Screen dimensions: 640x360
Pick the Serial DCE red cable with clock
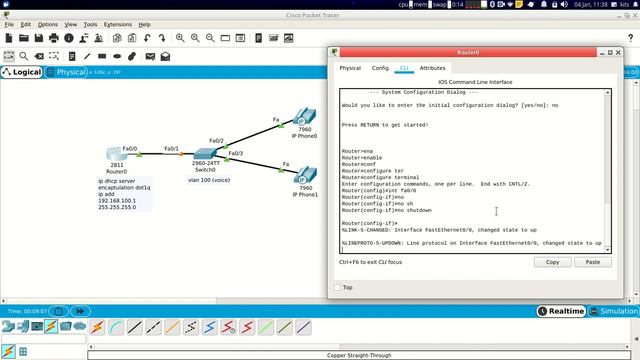point(228,327)
